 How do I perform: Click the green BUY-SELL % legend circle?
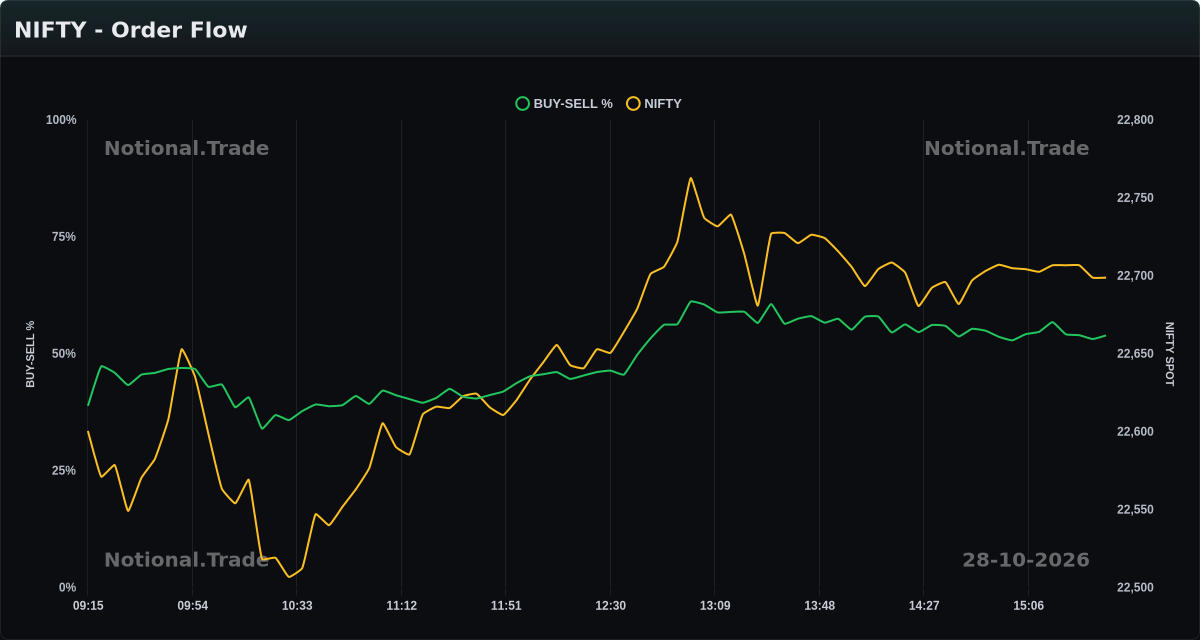coord(522,103)
